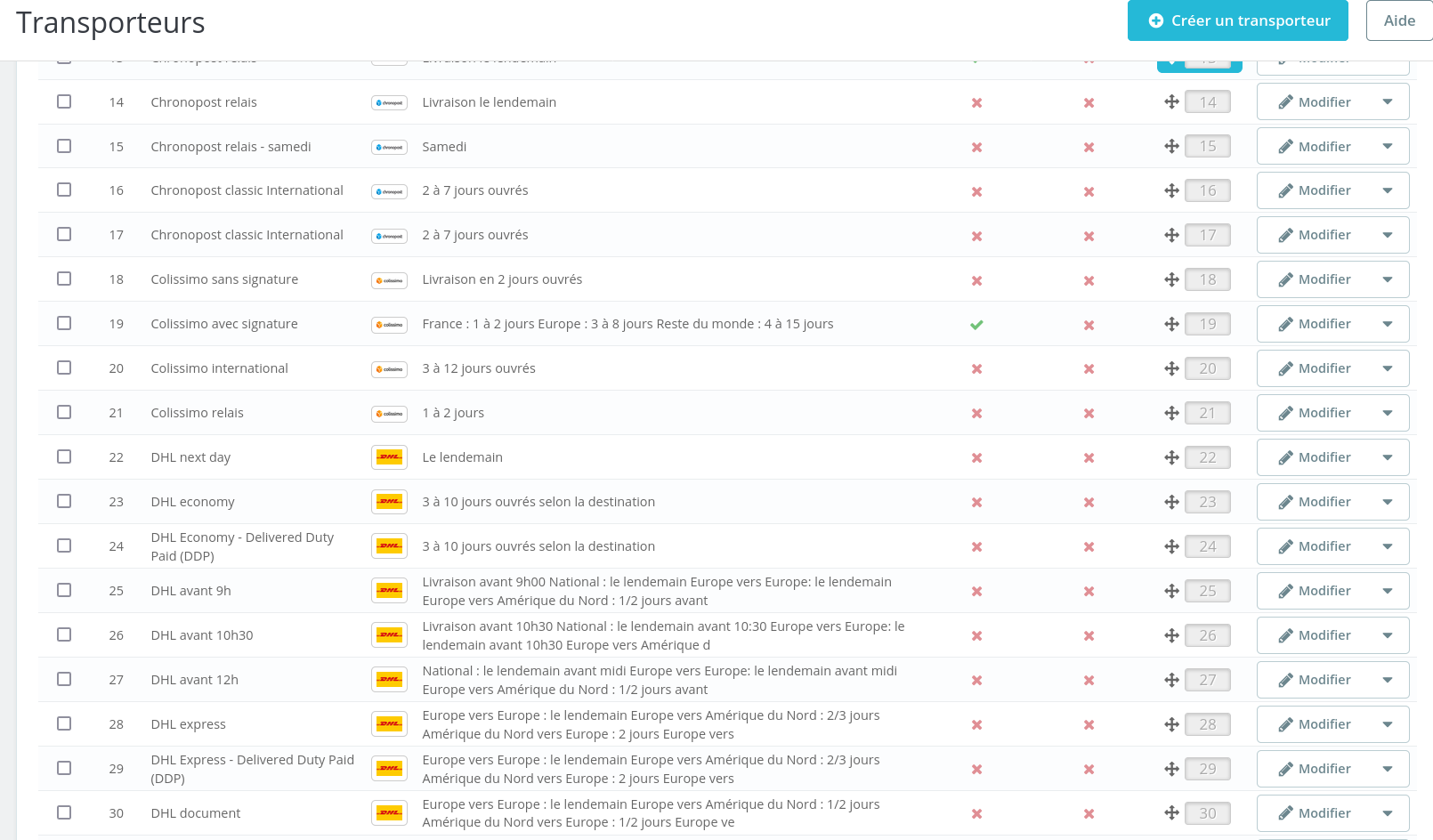
Task: Click the second red cross for DHL avant 12h
Action: coord(1089,681)
